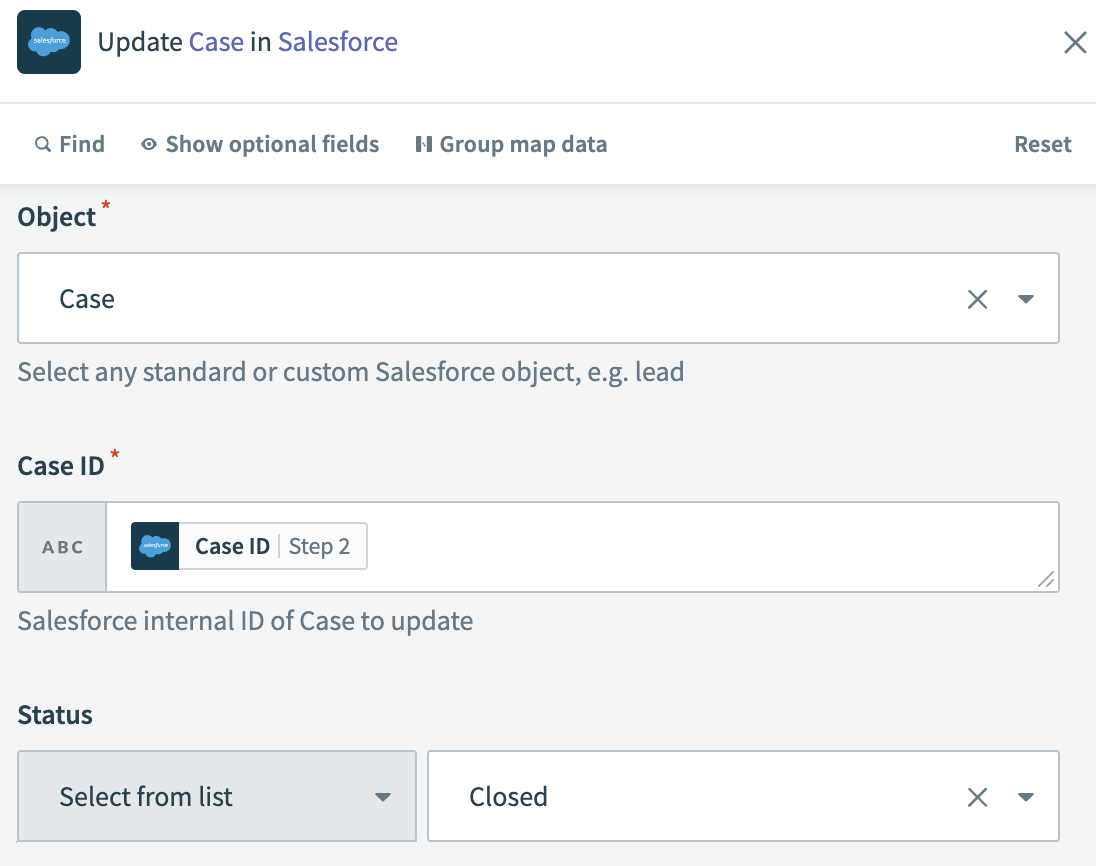Open Group map data option

[511, 144]
